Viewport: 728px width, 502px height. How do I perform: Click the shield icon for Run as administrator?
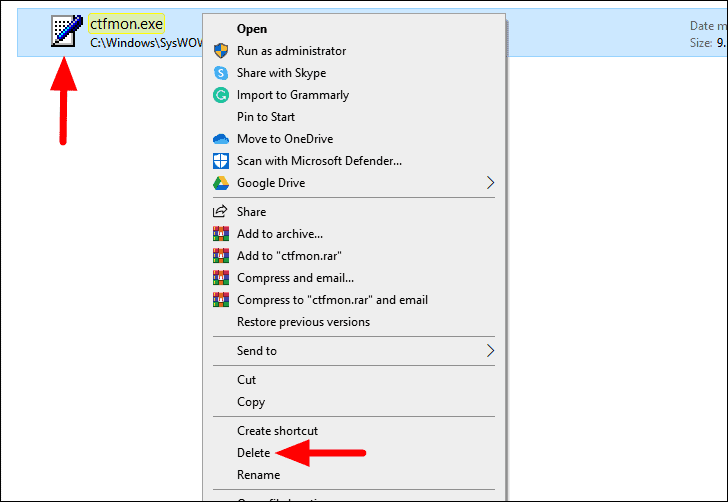(221, 51)
